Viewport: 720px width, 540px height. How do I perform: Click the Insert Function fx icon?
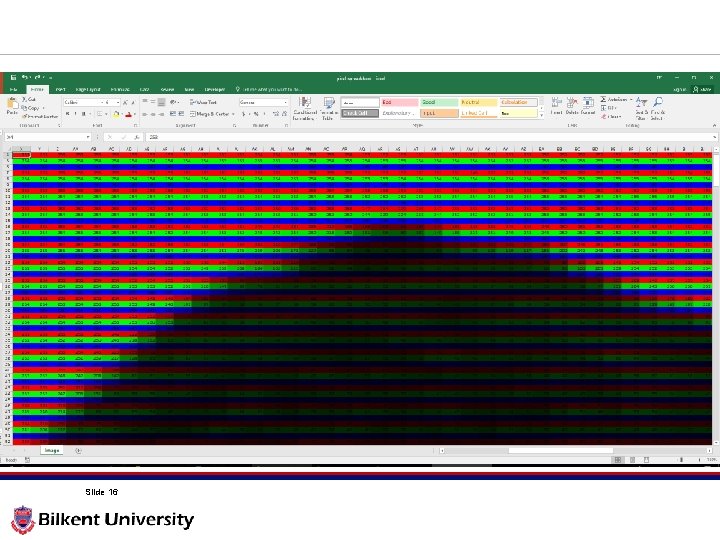click(x=136, y=137)
